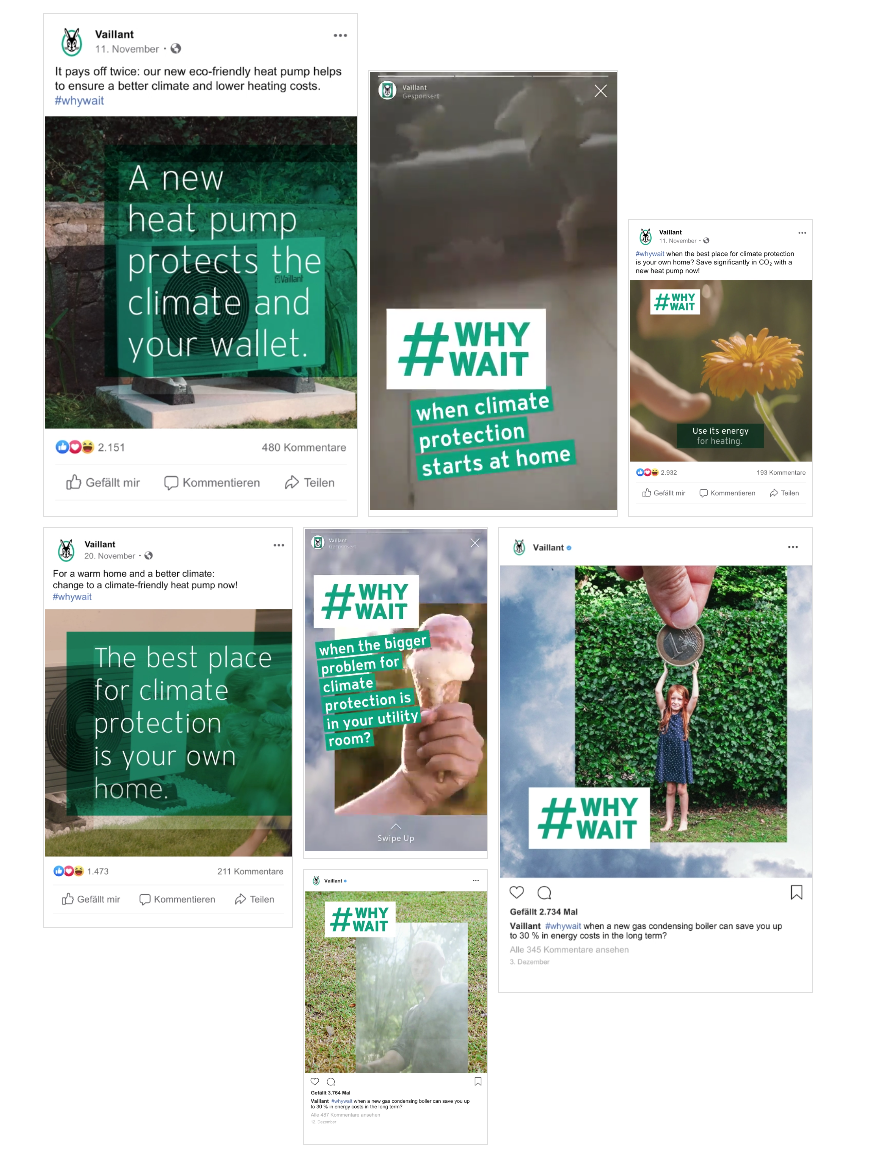This screenshot has height=1164, width=895.
Task: Click the Gefällt mir thumbs-up on the 2.151 reactions post
Action: [102, 483]
